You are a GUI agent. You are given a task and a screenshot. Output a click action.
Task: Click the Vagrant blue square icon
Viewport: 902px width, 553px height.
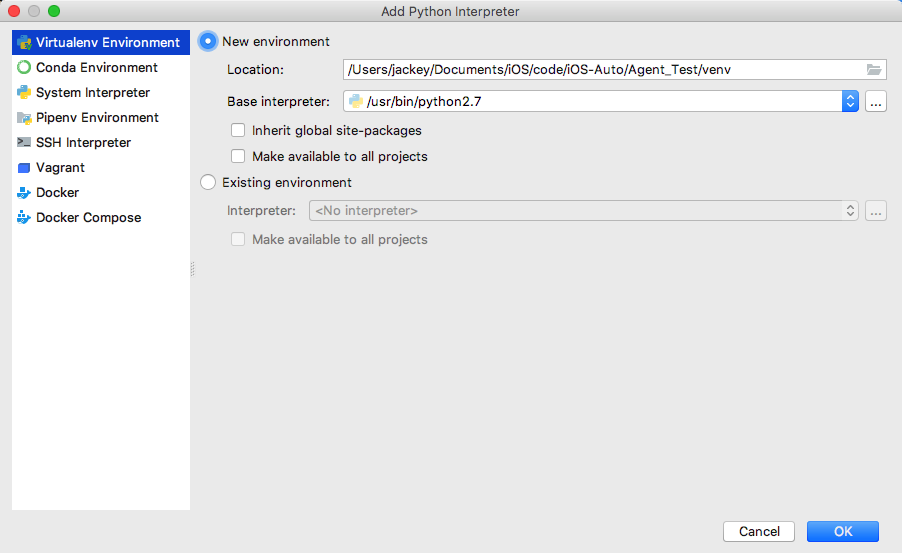[24, 168]
